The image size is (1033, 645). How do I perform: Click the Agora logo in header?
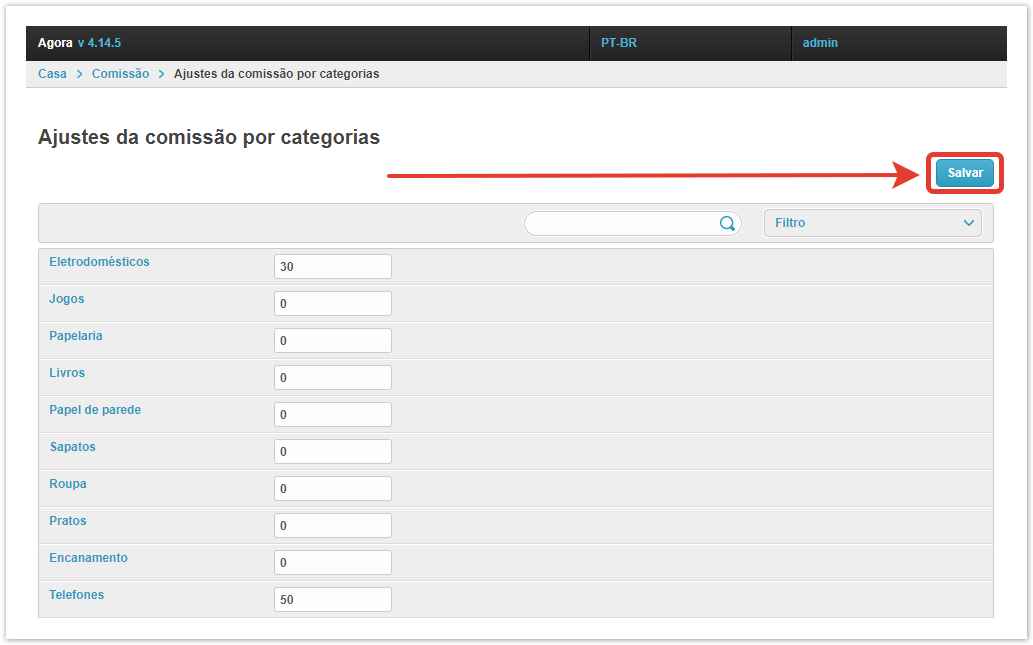(x=55, y=43)
